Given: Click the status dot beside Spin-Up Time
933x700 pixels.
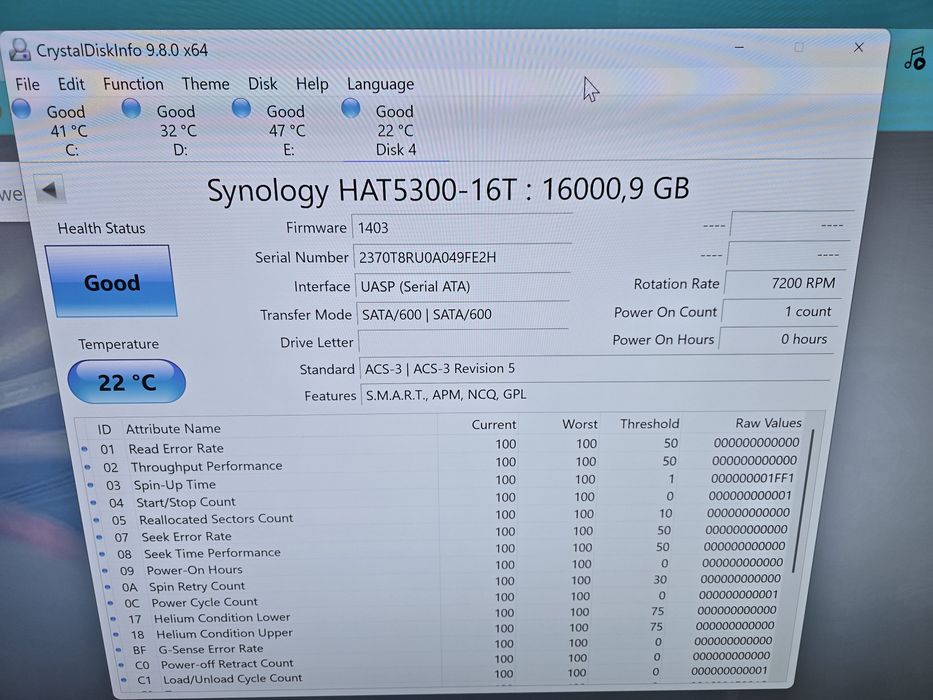Looking at the screenshot, I should tap(90, 485).
